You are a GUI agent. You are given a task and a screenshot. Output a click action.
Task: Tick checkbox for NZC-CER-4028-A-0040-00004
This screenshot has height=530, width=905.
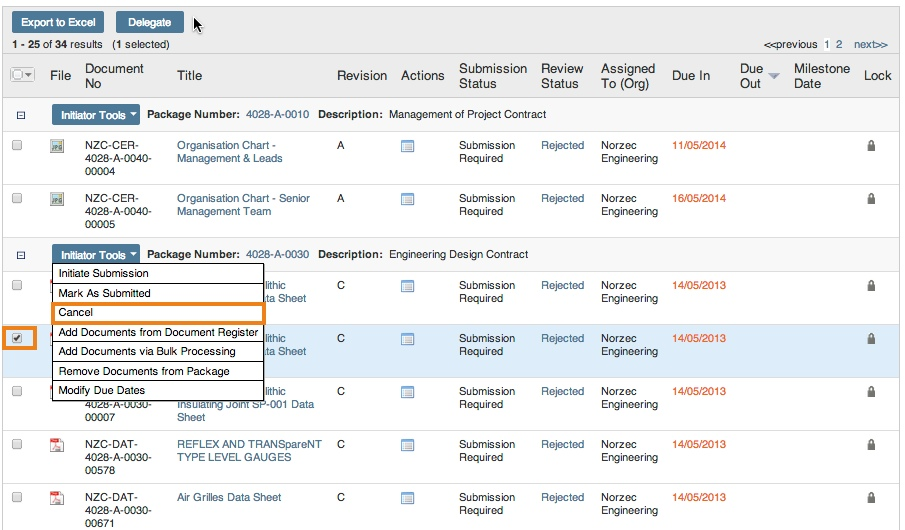click(x=17, y=146)
